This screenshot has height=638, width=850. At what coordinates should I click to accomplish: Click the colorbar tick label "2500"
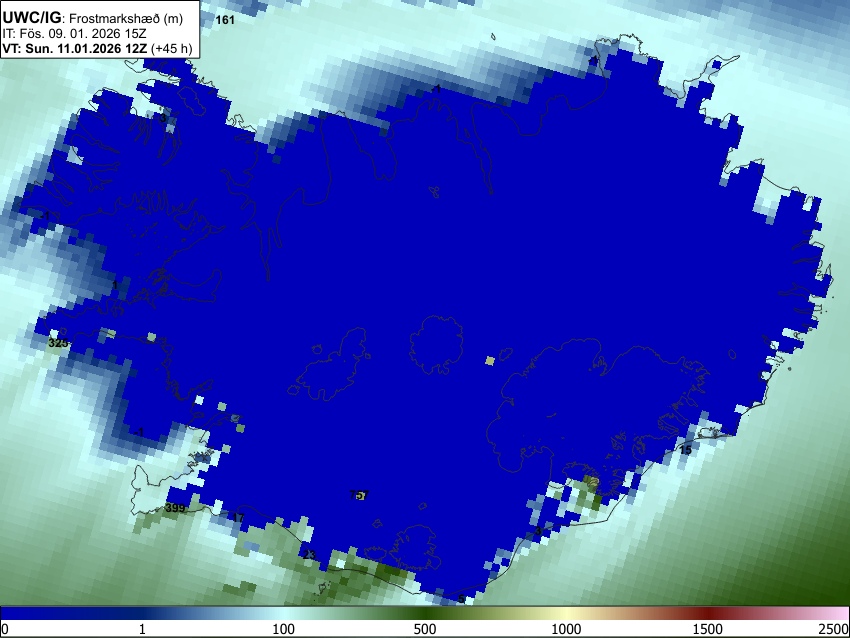pyautogui.click(x=834, y=629)
